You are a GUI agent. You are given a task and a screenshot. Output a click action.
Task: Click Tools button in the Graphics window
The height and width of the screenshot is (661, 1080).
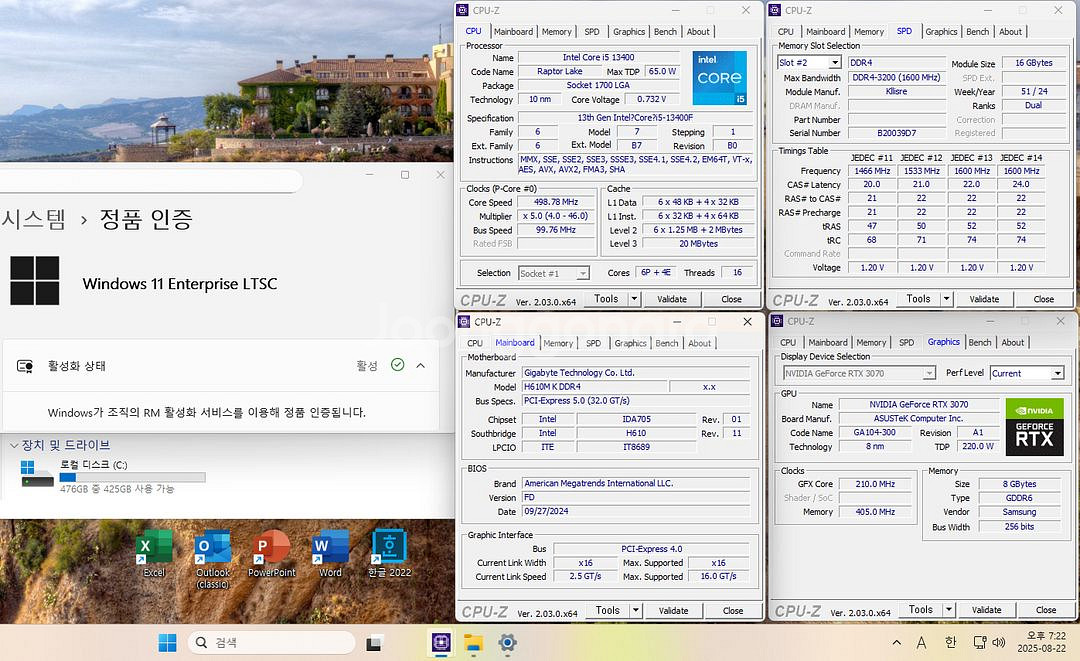tap(920, 609)
